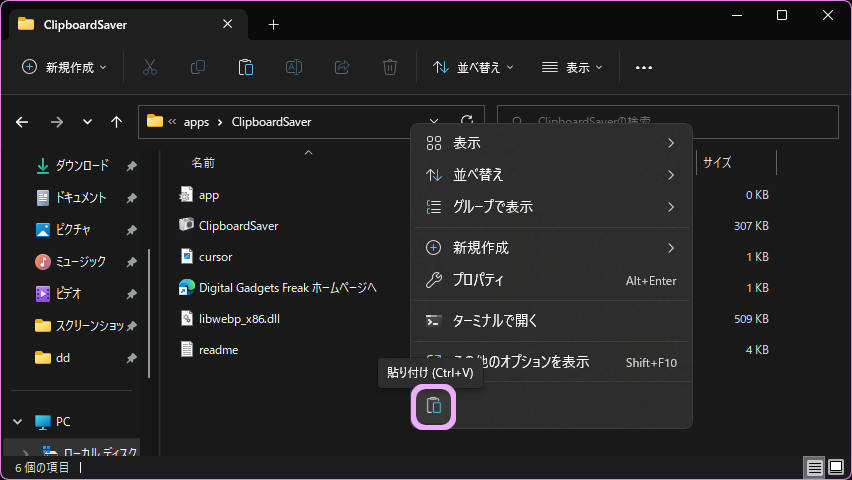Open the 表示 view dropdown in toolbar
852x480 pixels.
pyautogui.click(x=572, y=67)
